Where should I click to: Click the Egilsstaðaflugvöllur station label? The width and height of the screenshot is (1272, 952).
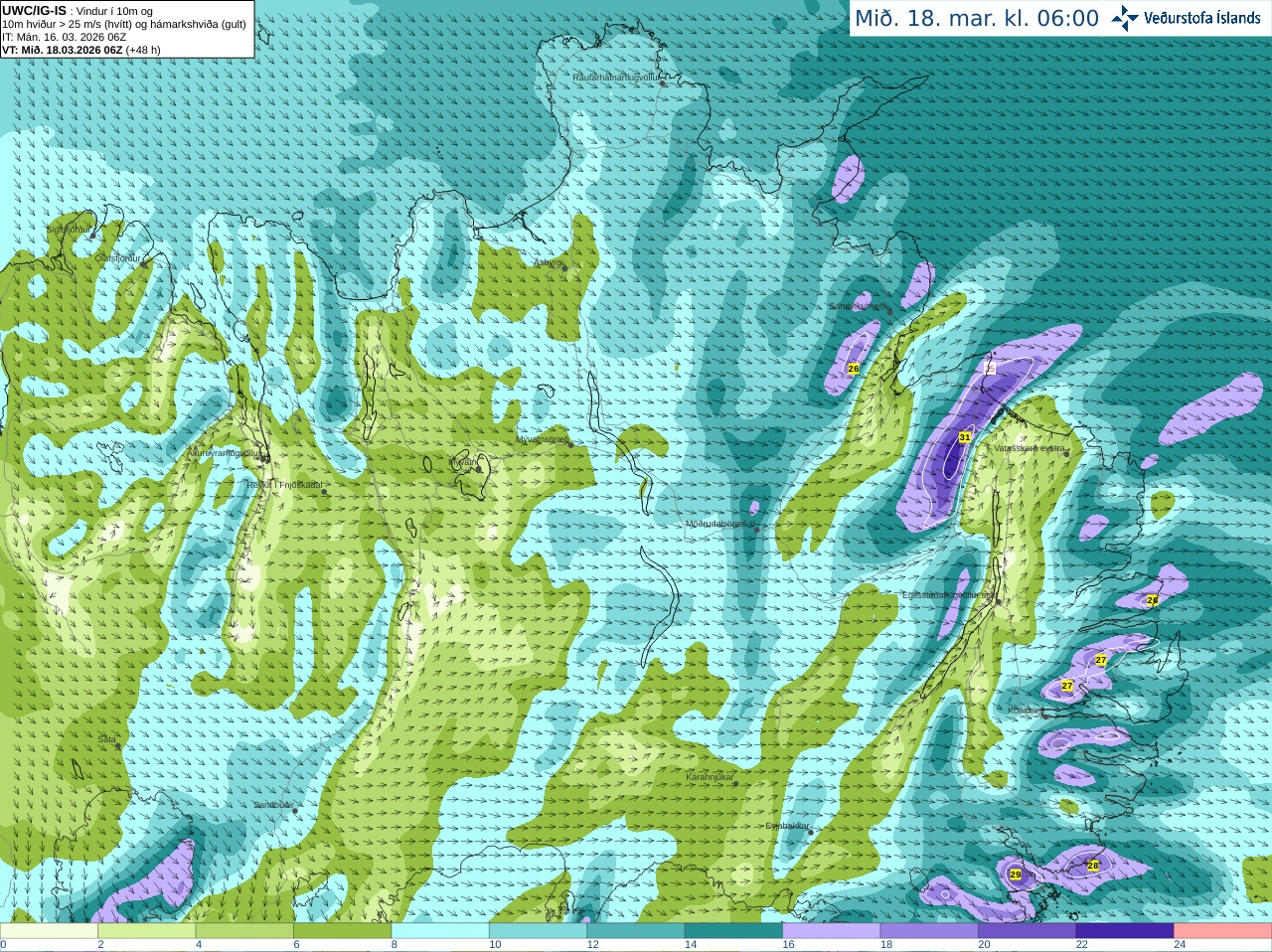coord(948,595)
